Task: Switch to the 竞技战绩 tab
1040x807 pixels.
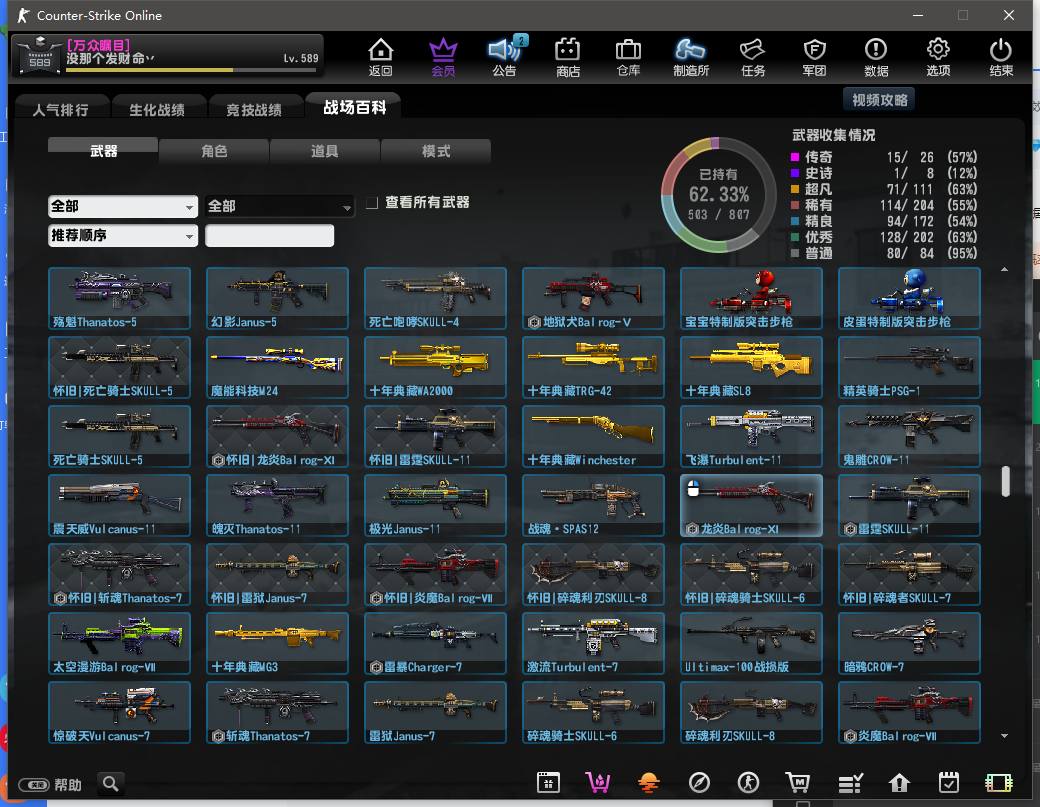Action: 254,109
